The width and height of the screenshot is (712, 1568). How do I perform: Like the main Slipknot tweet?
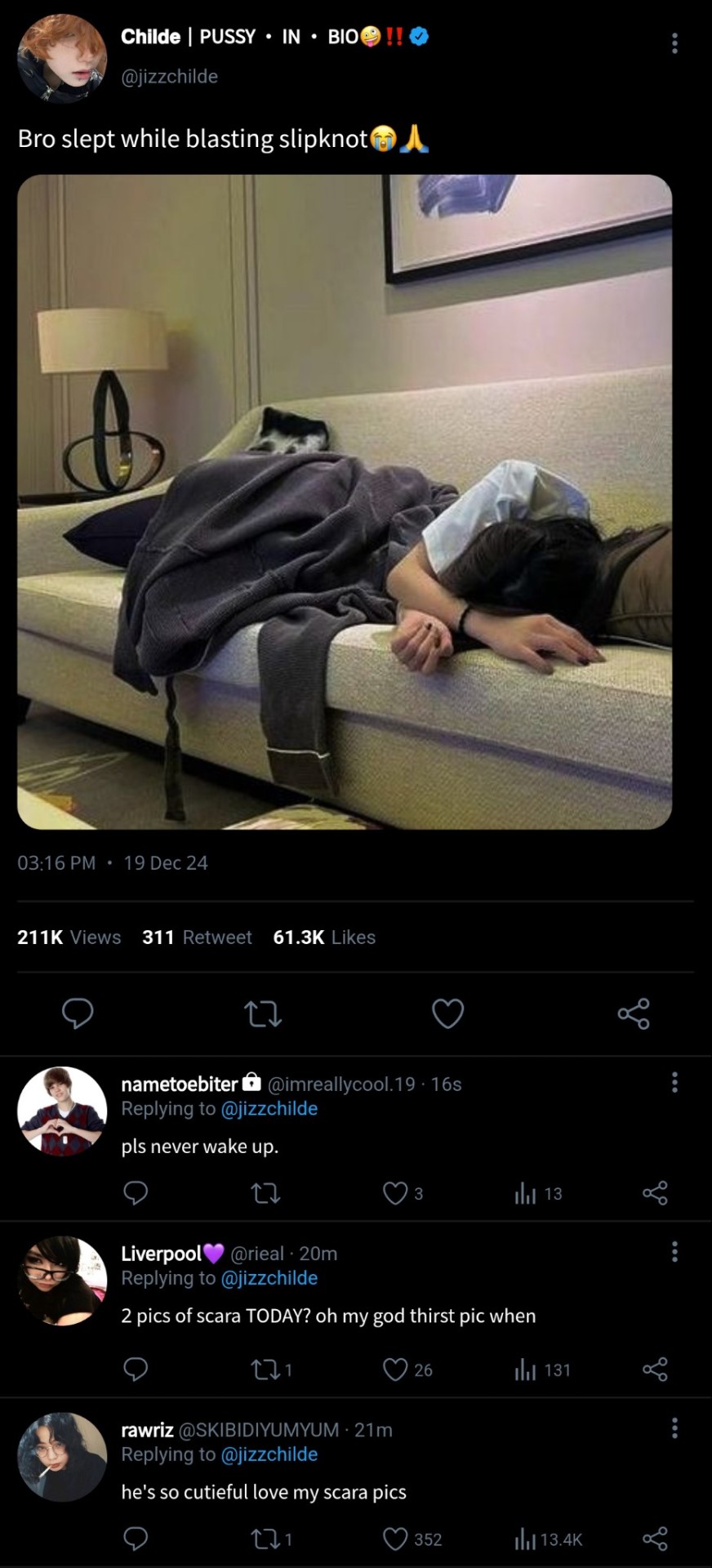(447, 1013)
